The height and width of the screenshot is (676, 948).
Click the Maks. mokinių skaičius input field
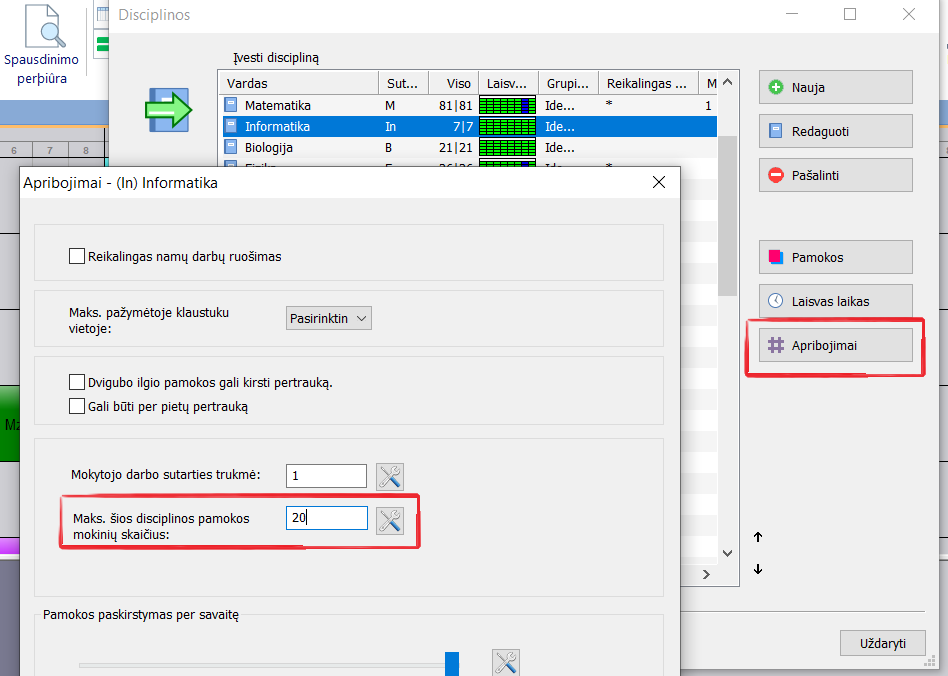(326, 518)
